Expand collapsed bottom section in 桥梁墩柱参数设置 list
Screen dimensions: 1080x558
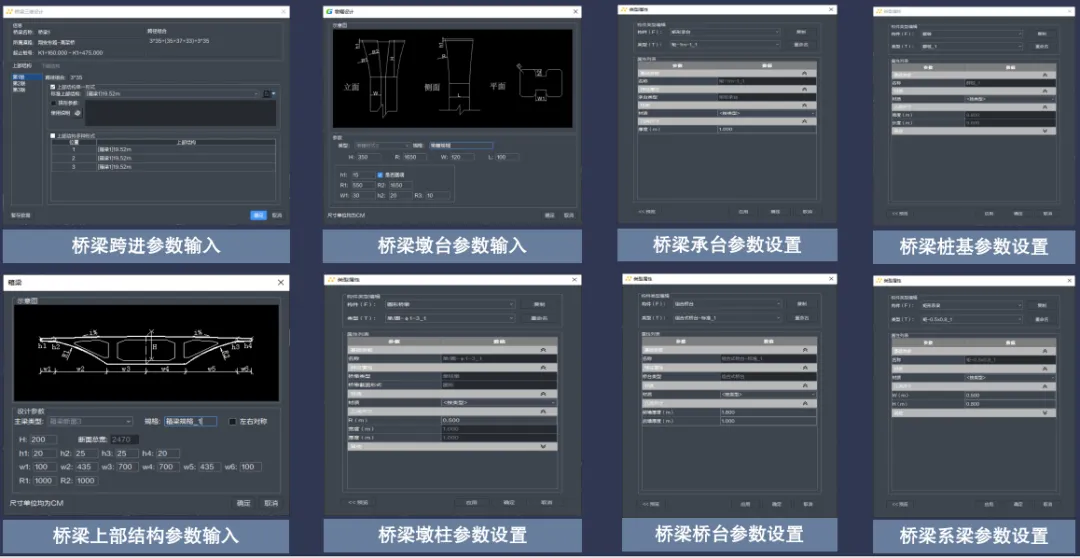pyautogui.click(x=544, y=446)
